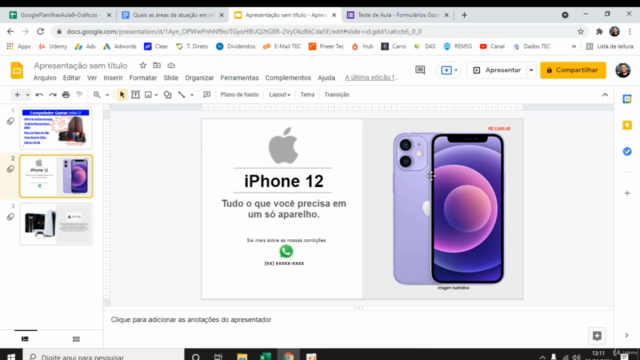Choose the select cursor tool
The height and width of the screenshot is (360, 640).
coord(122,95)
